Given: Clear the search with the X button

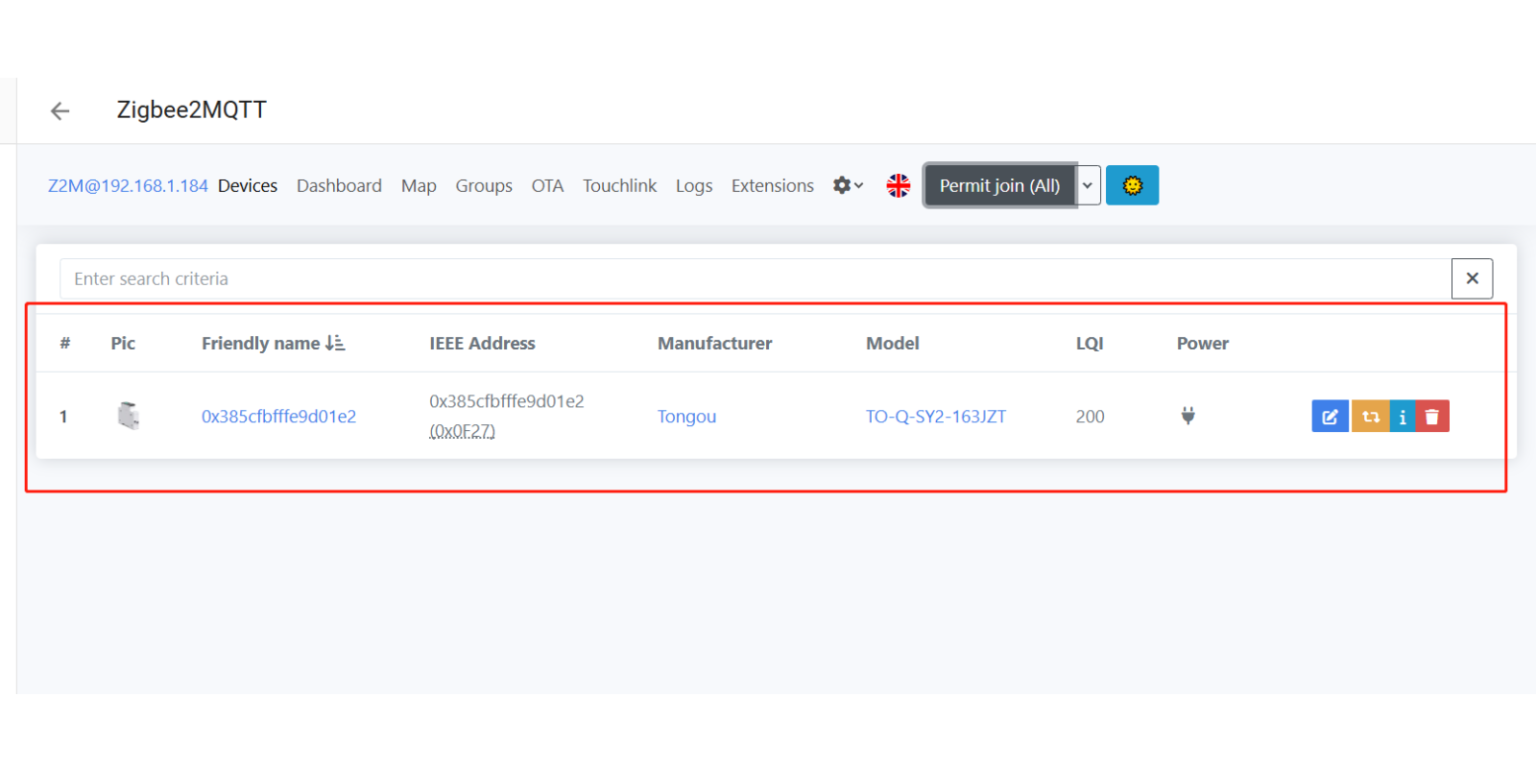Looking at the screenshot, I should coord(1472,278).
